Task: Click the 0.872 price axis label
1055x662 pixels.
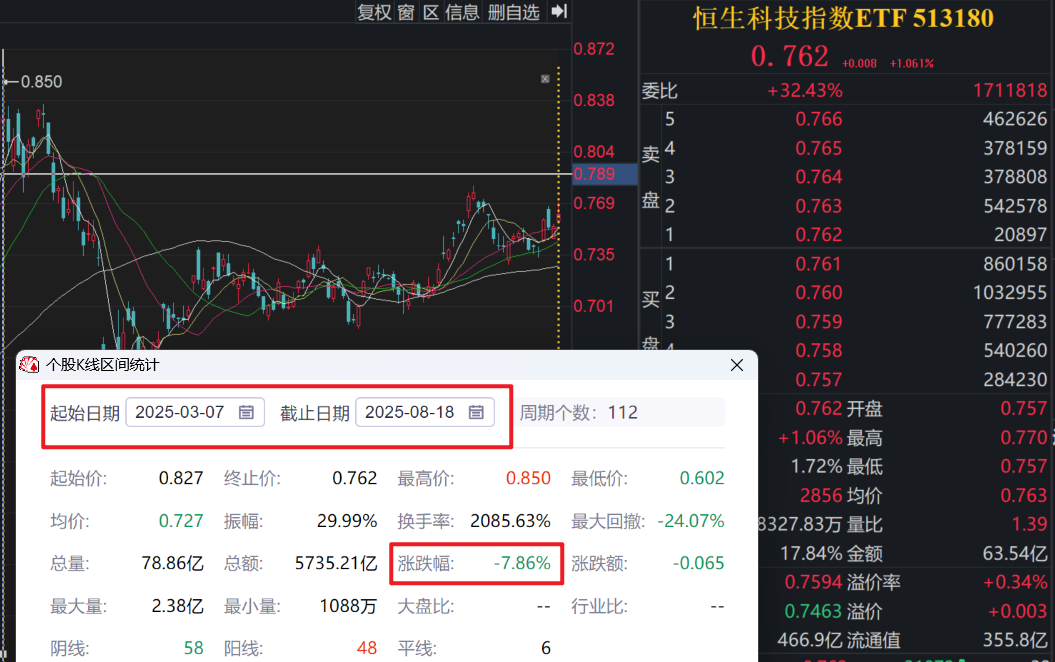Action: pos(593,49)
